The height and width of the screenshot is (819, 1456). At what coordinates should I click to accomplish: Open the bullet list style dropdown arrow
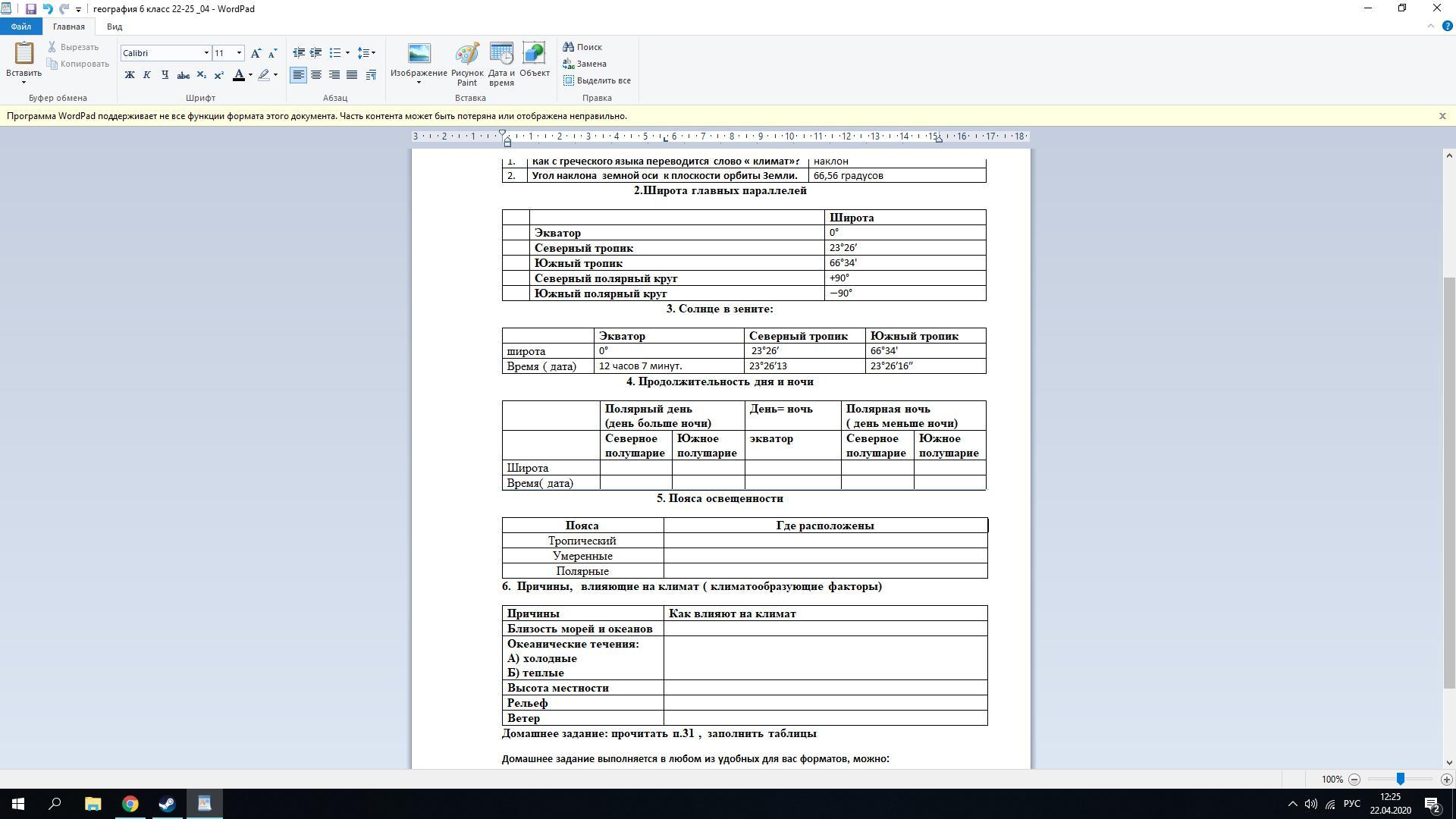pyautogui.click(x=347, y=53)
